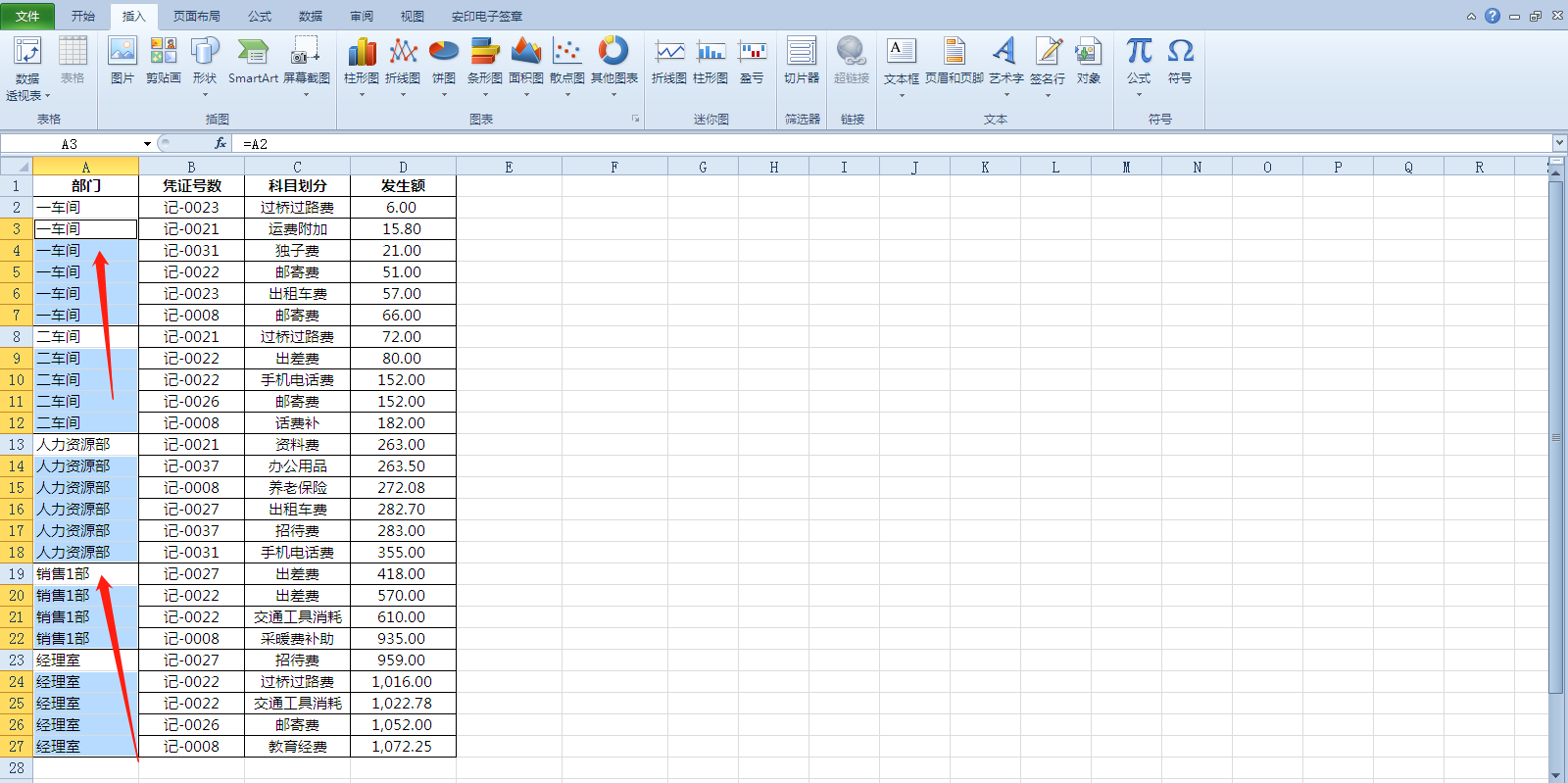Switch to the 视图 (View) tab

click(x=413, y=16)
